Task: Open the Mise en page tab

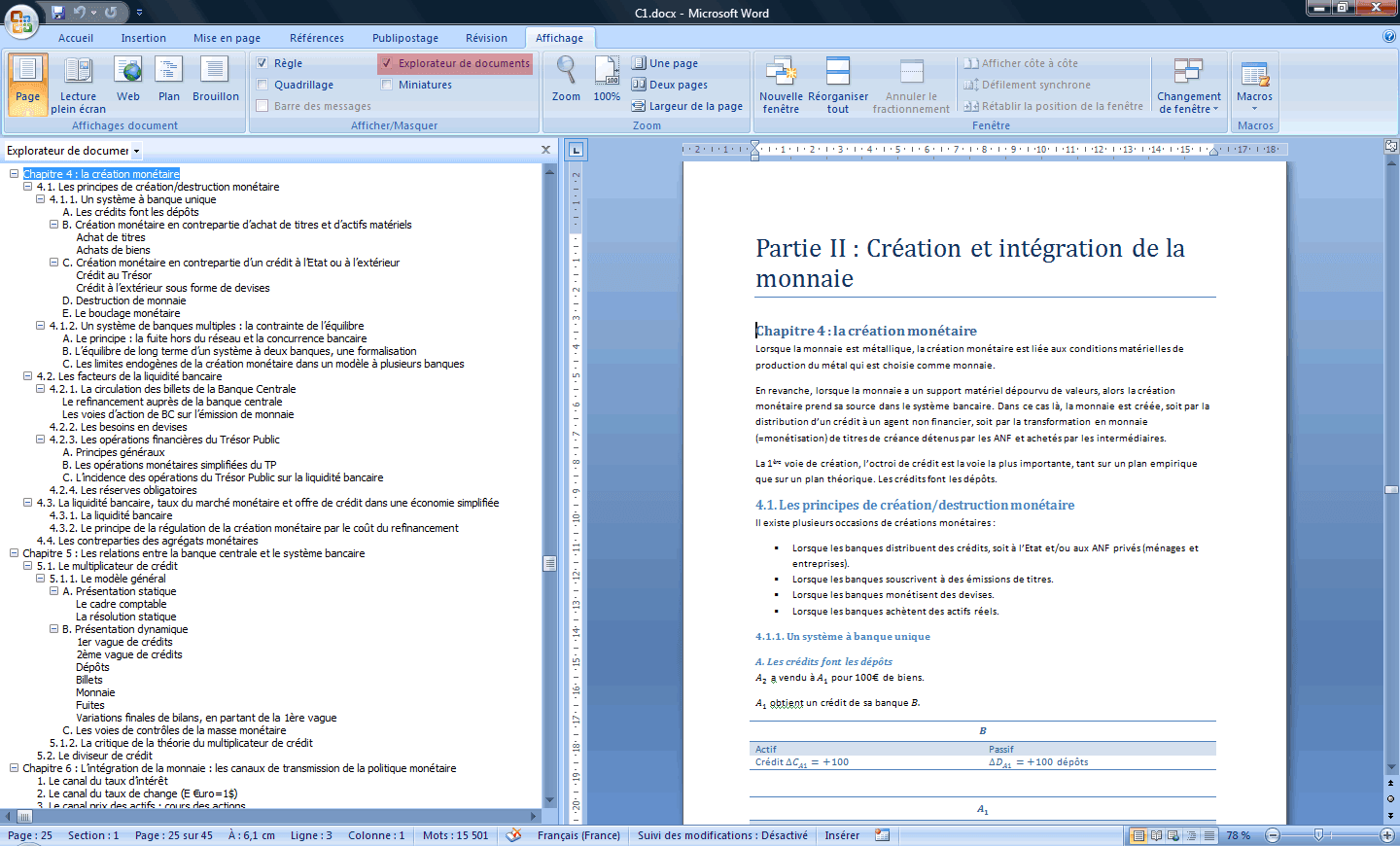Action: point(227,38)
